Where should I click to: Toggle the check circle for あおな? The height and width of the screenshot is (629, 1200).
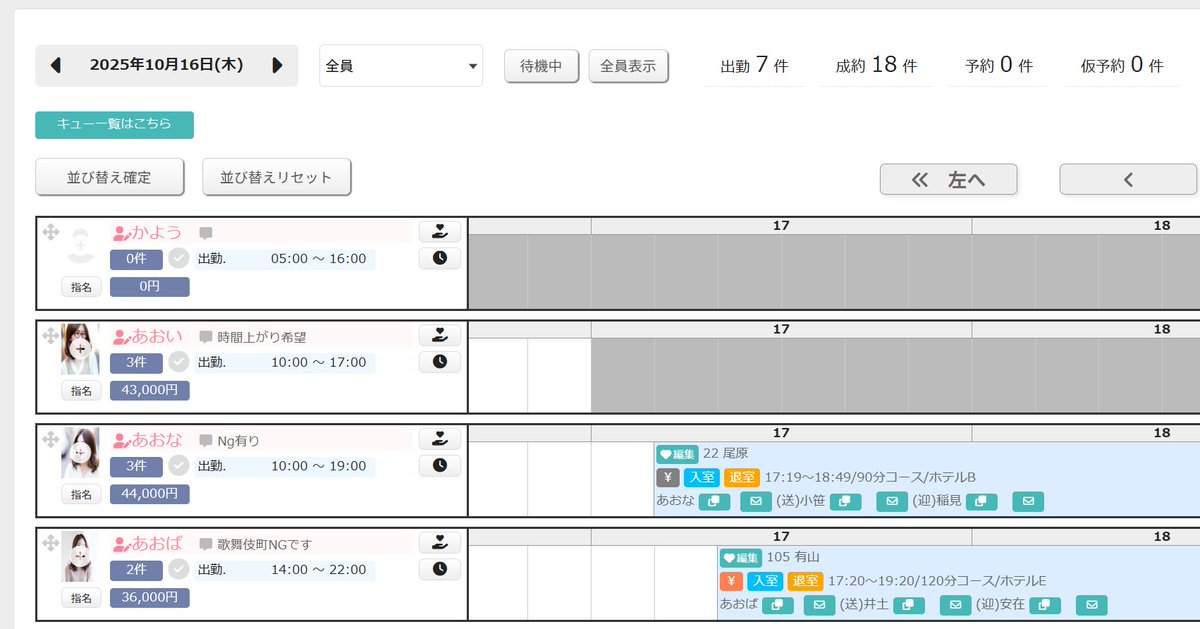[179, 467]
